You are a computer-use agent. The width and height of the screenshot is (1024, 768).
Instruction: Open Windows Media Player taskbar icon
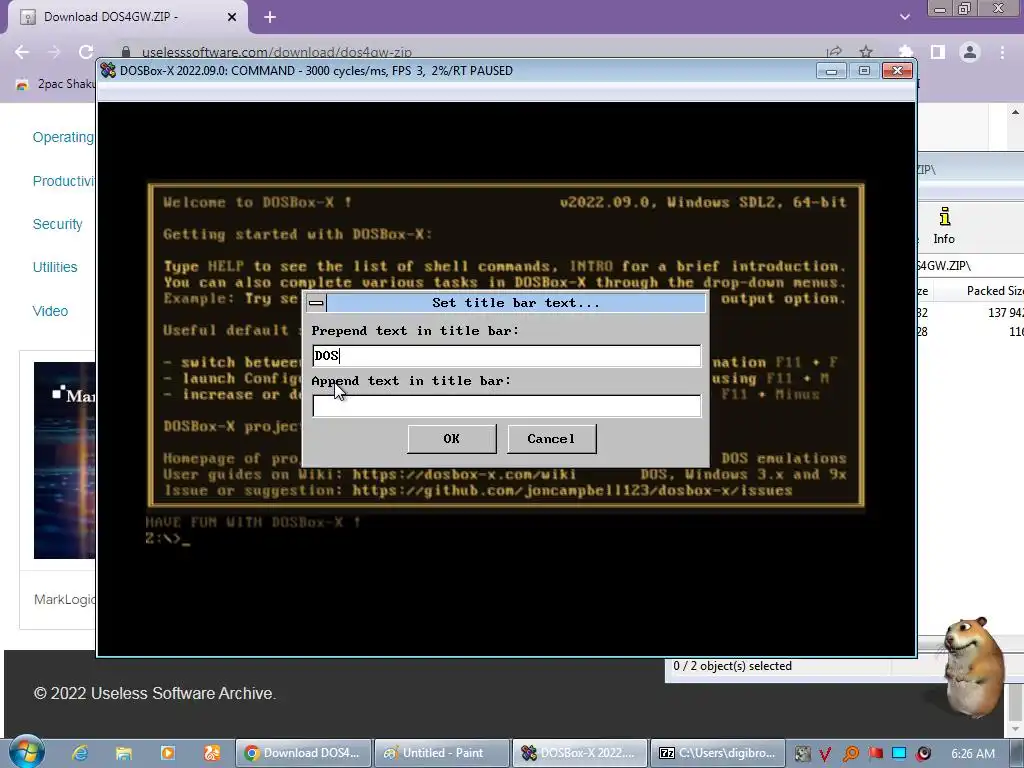click(167, 753)
